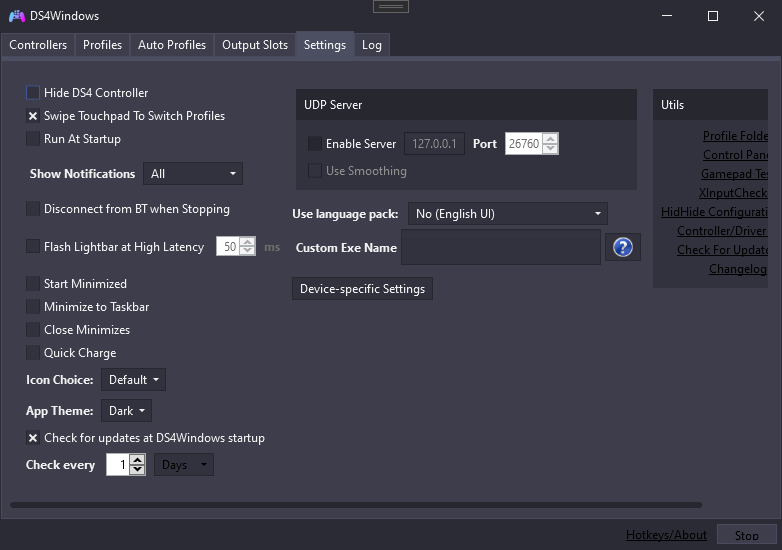
Task: Decrease the UDP Port number
Action: coord(550,148)
